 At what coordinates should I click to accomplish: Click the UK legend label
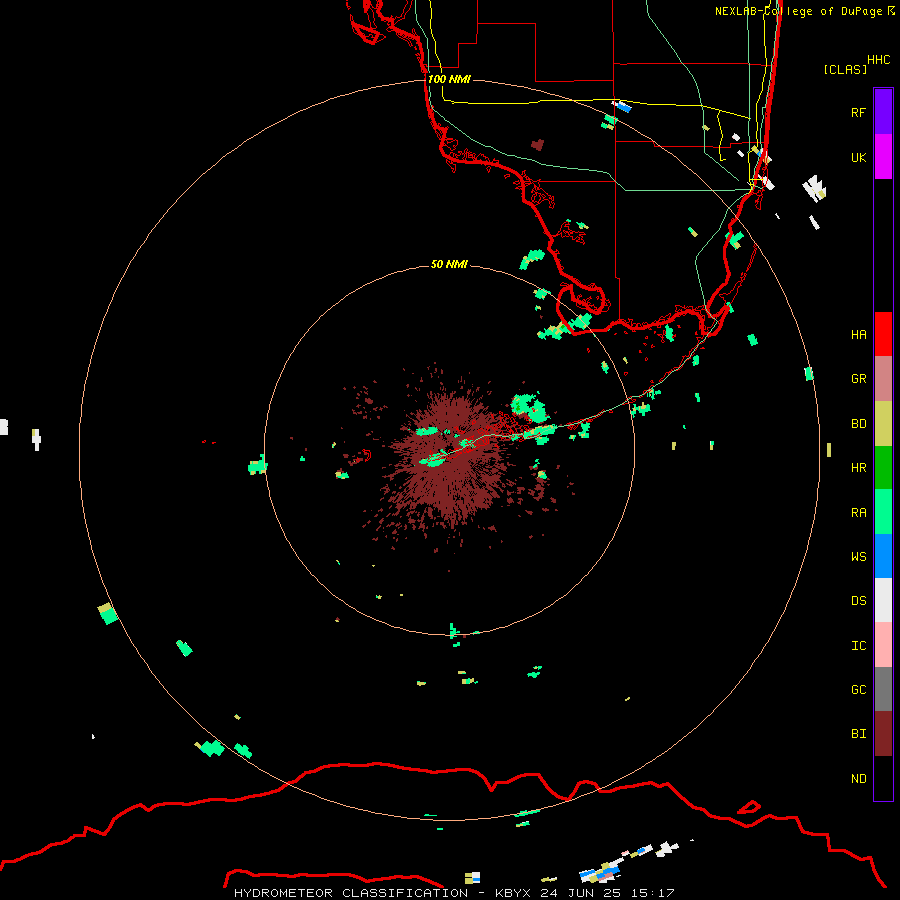858,157
